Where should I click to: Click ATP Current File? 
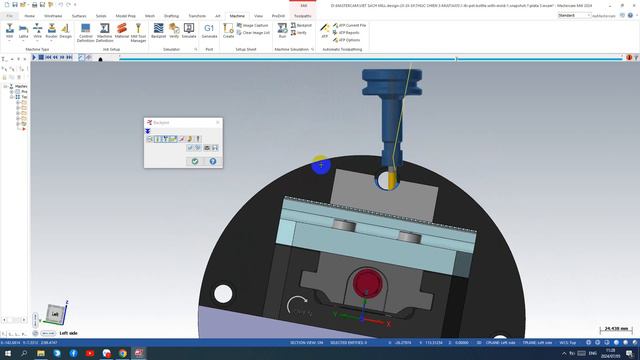[x=349, y=25]
